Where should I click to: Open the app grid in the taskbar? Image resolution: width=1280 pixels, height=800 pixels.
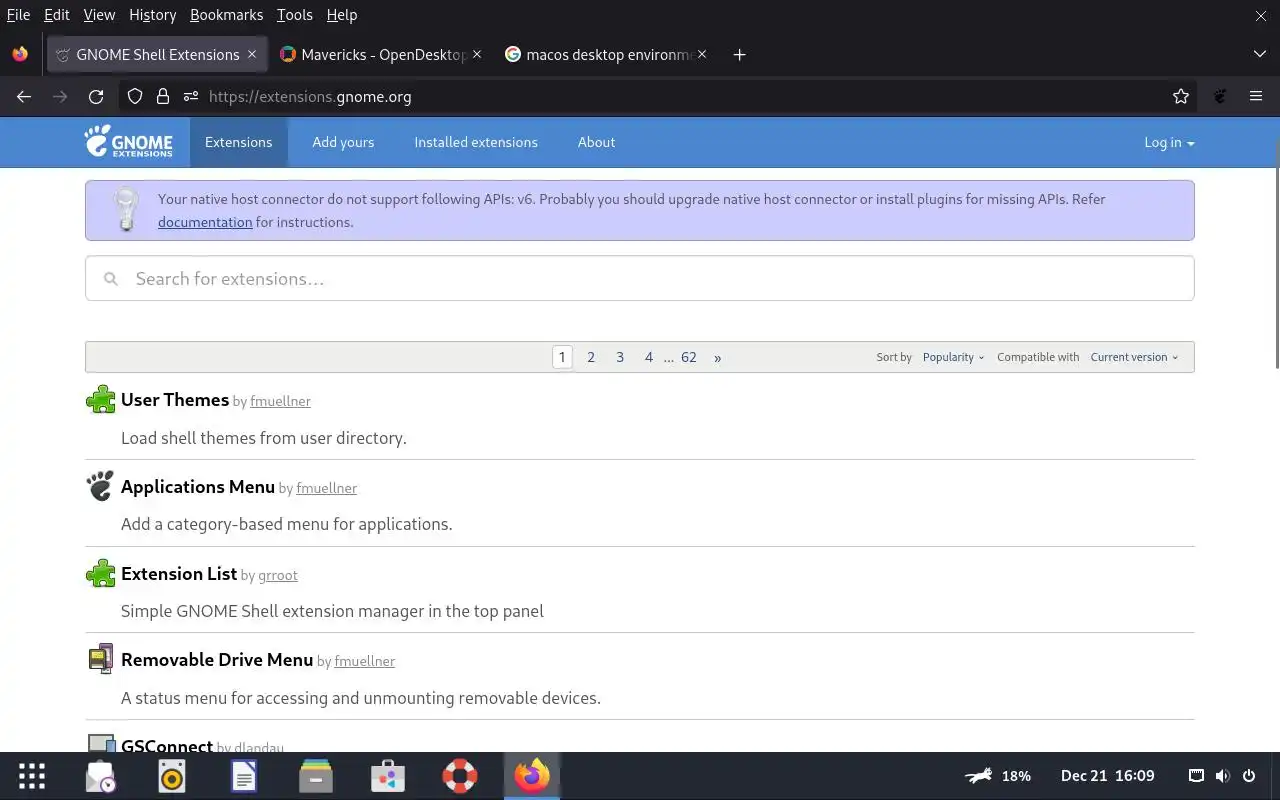32,776
